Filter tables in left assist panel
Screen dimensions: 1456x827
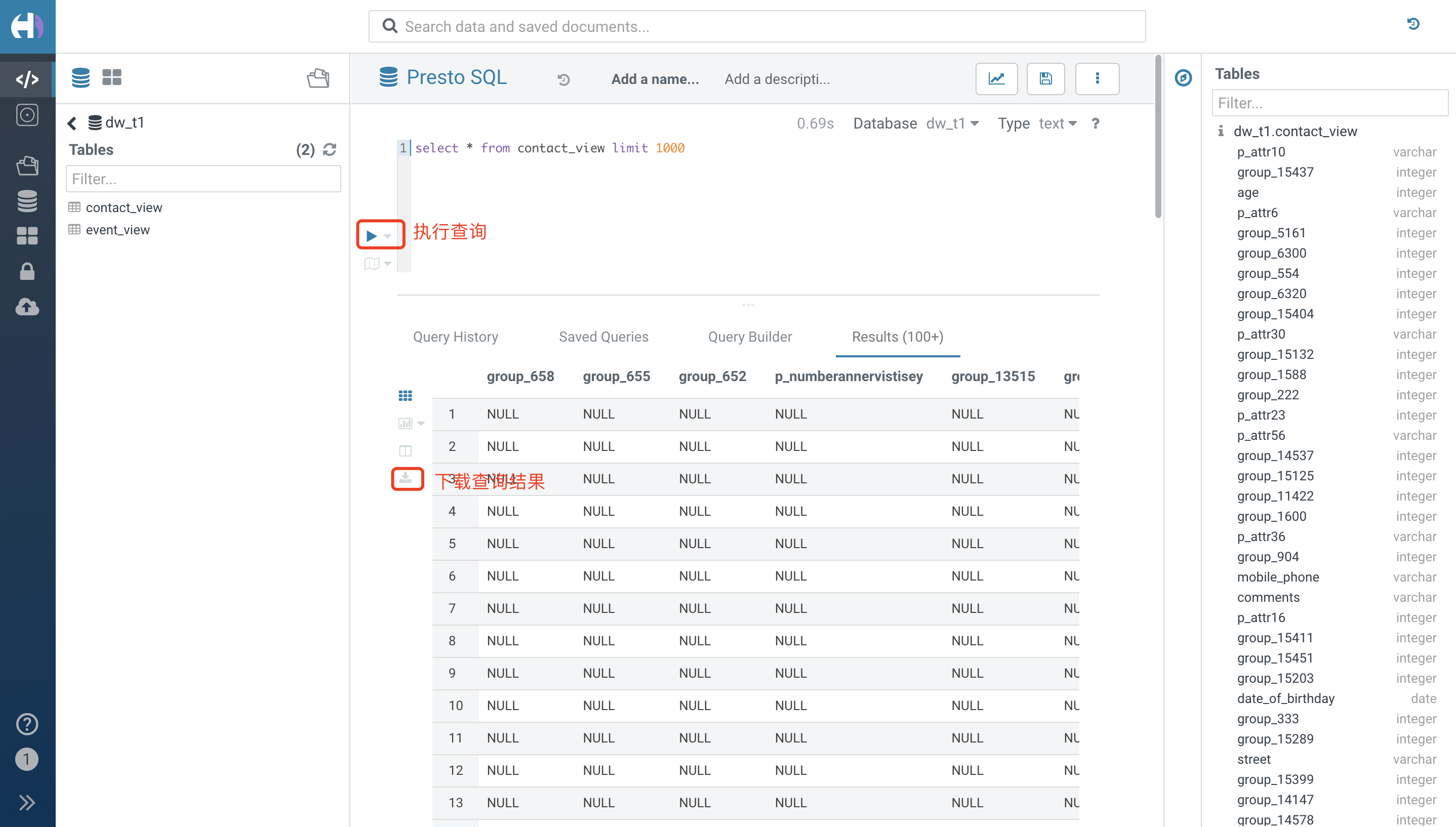204,179
